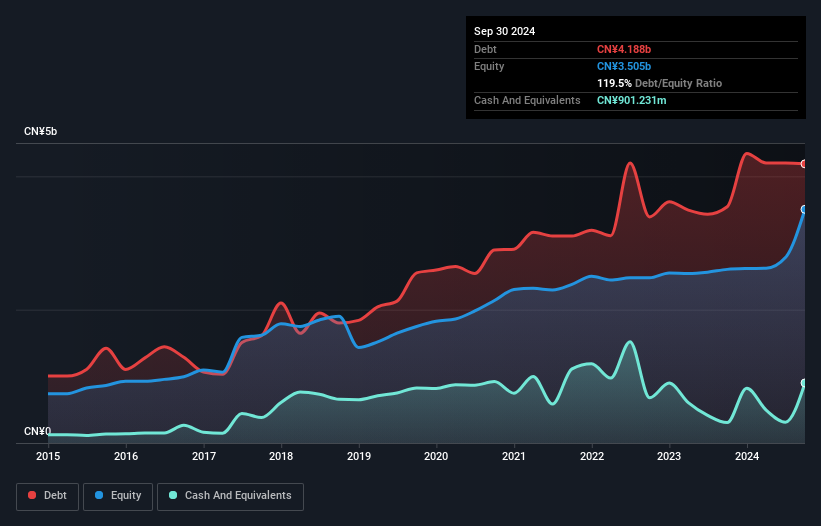The image size is (821, 526).
Task: Toggle the Equity series legend button
Action: (x=118, y=496)
